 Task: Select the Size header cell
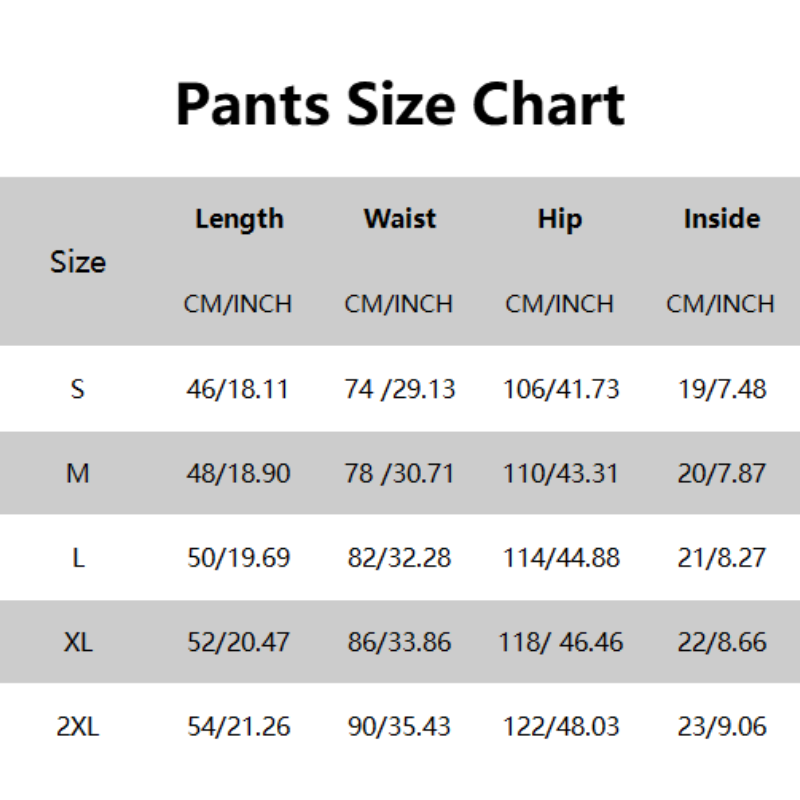click(x=78, y=262)
